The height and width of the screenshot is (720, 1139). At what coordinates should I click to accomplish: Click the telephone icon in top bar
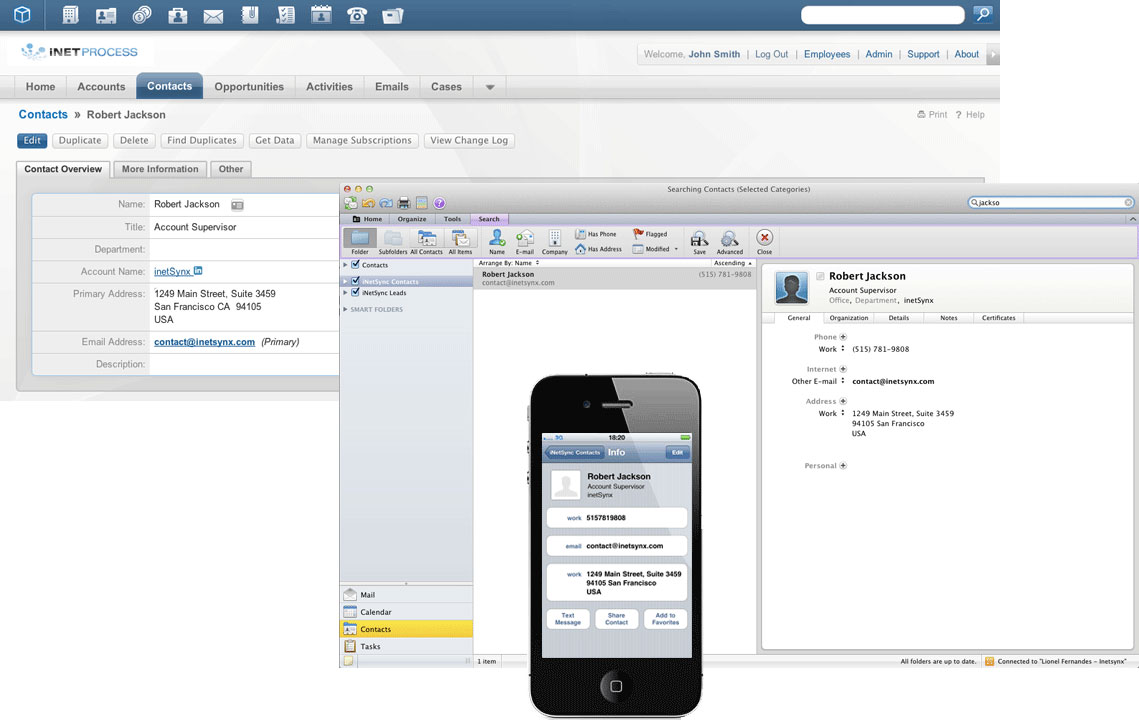coord(356,15)
